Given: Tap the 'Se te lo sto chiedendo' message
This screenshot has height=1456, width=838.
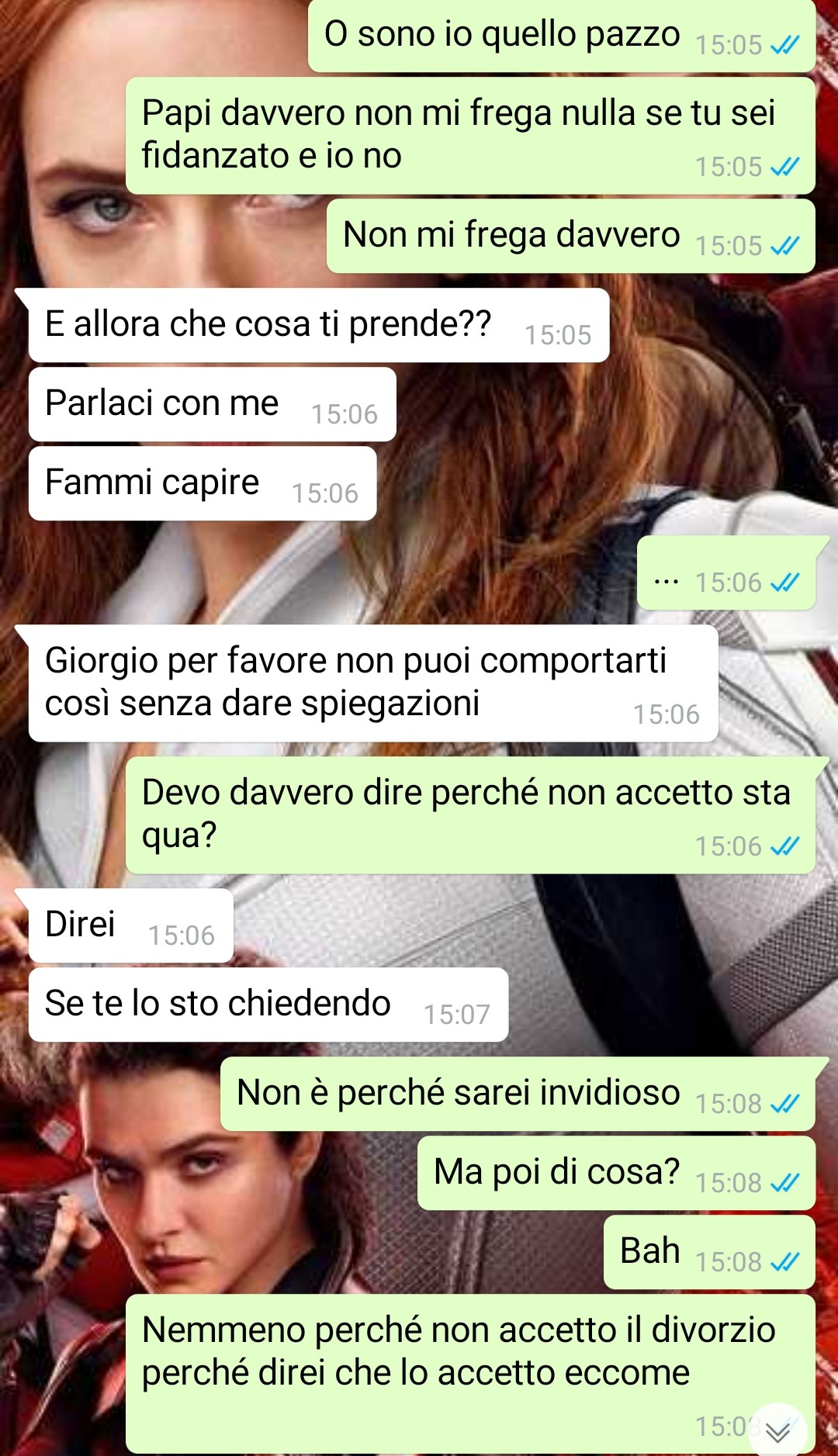Looking at the screenshot, I should (268, 1005).
